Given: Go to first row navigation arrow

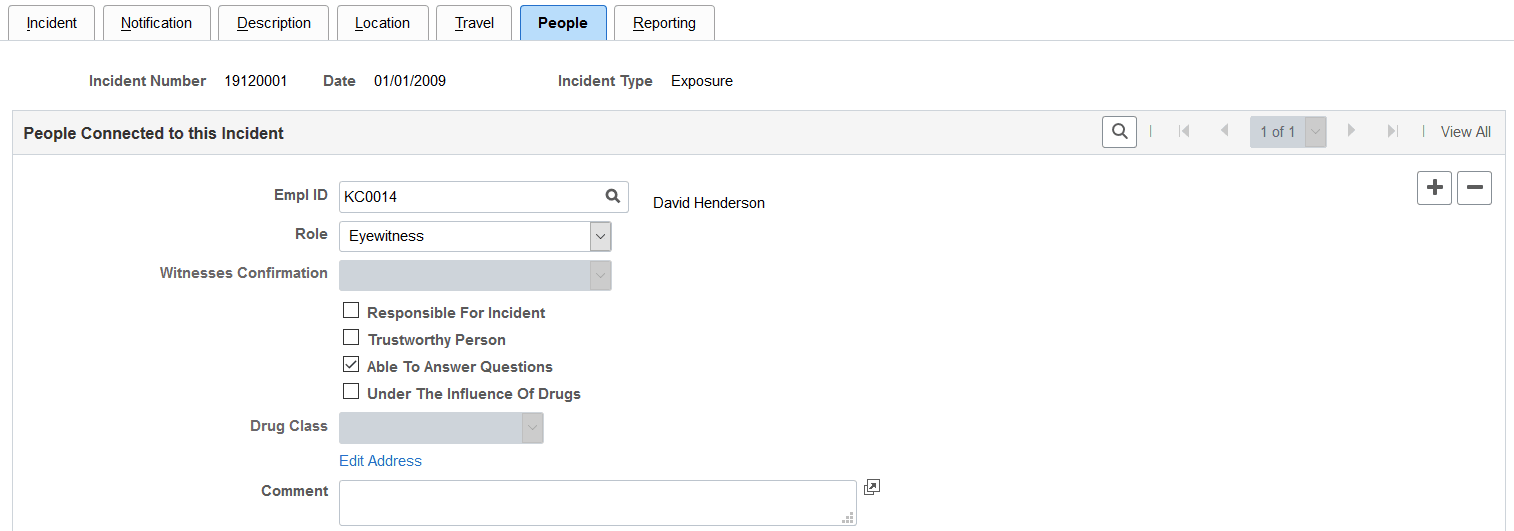Looking at the screenshot, I should [x=1184, y=132].
